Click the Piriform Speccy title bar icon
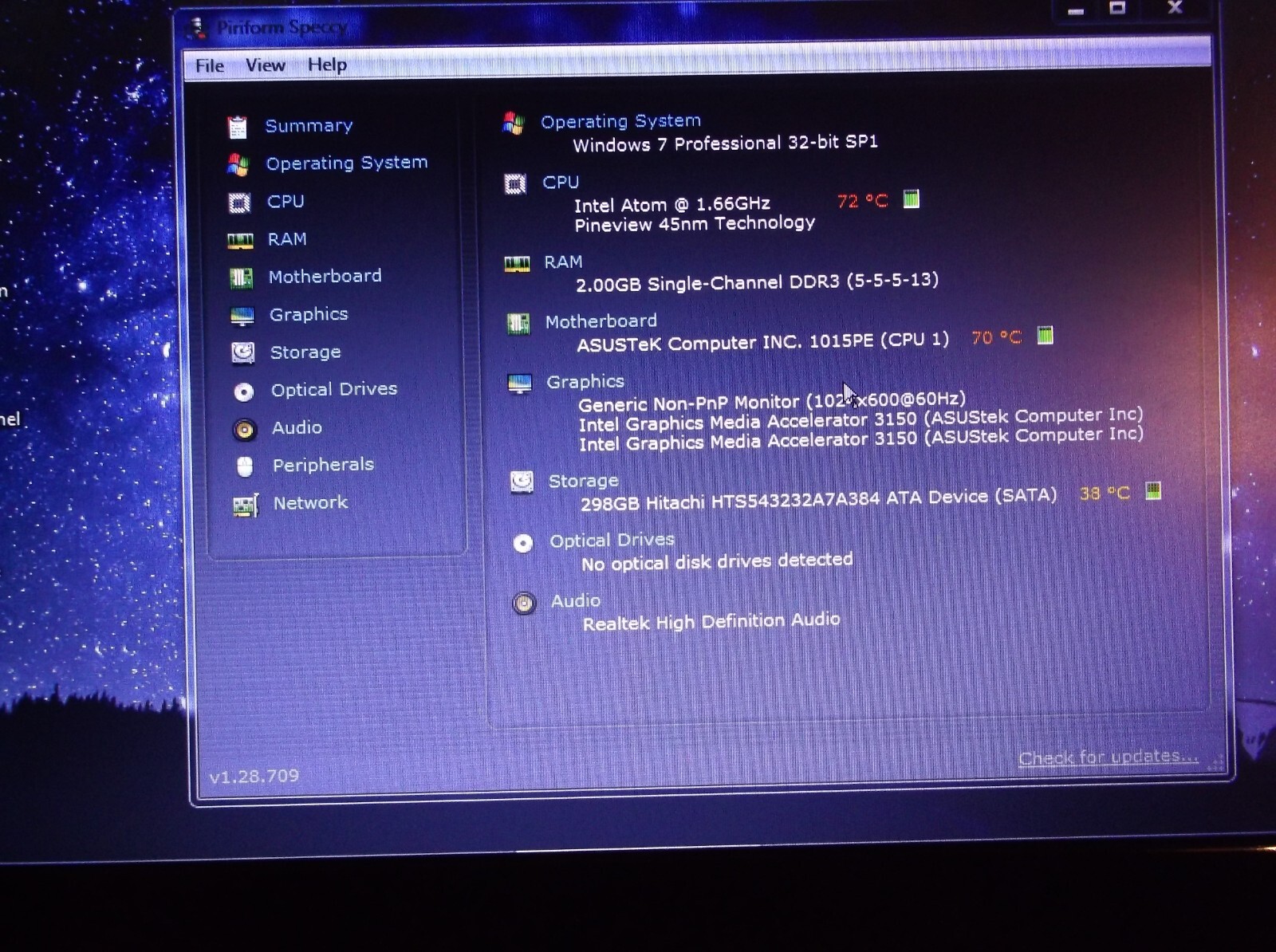Screen dimensions: 1276x952 [195, 28]
